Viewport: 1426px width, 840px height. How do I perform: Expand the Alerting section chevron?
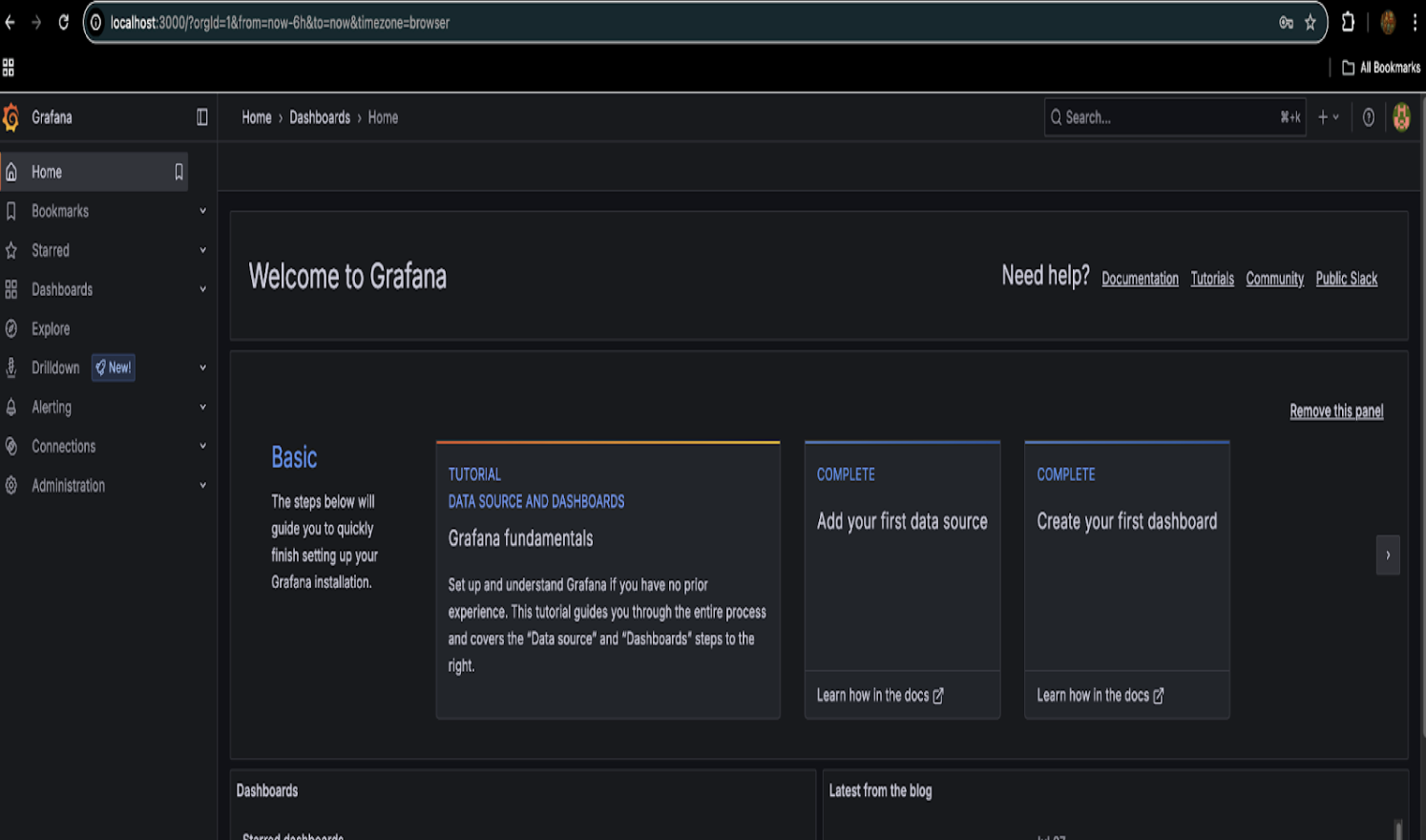click(202, 407)
